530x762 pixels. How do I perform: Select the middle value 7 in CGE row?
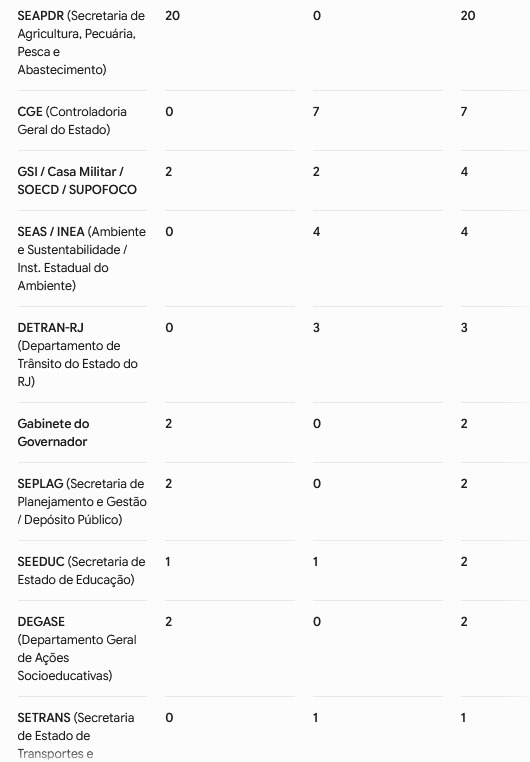tap(316, 112)
